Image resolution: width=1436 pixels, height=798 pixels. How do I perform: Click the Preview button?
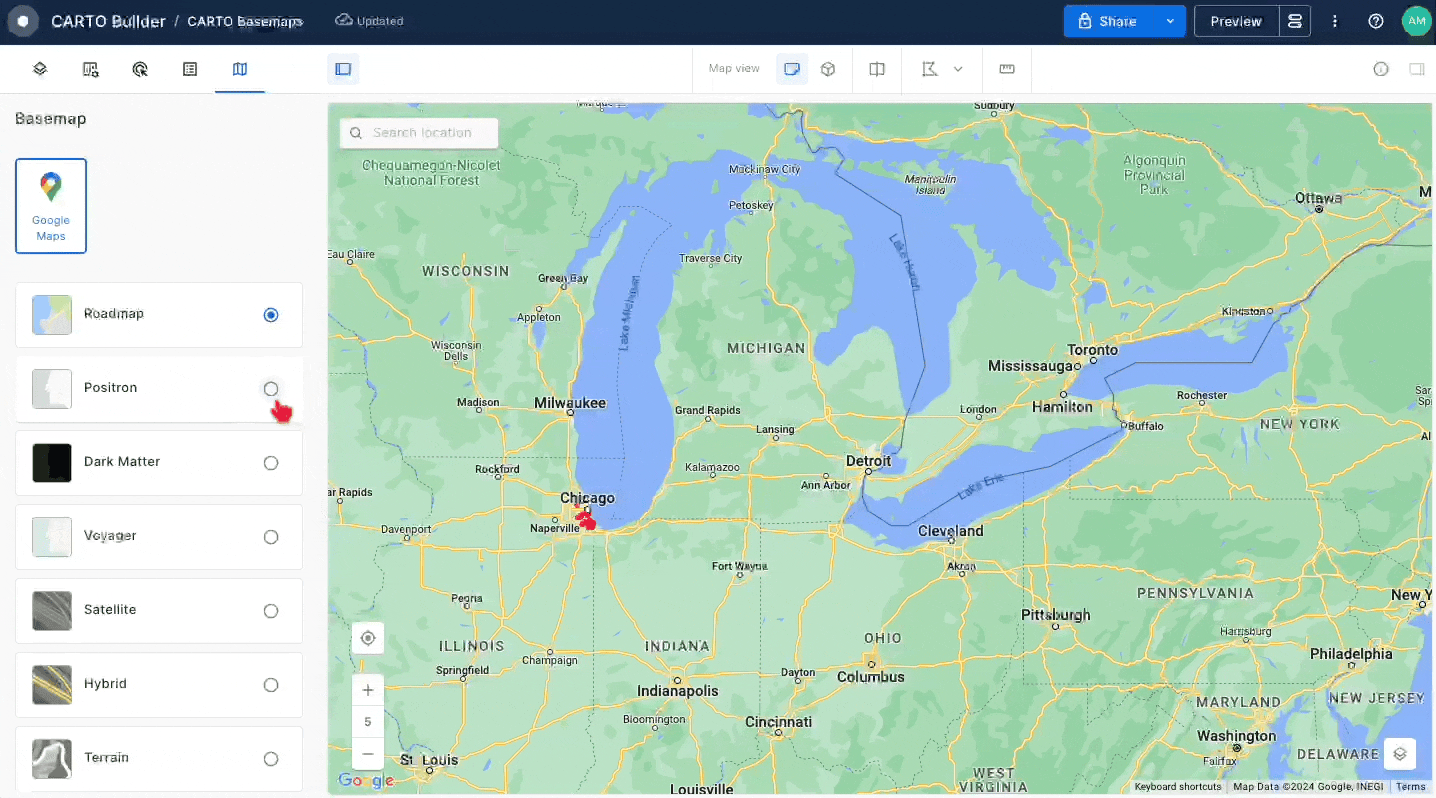click(1236, 21)
